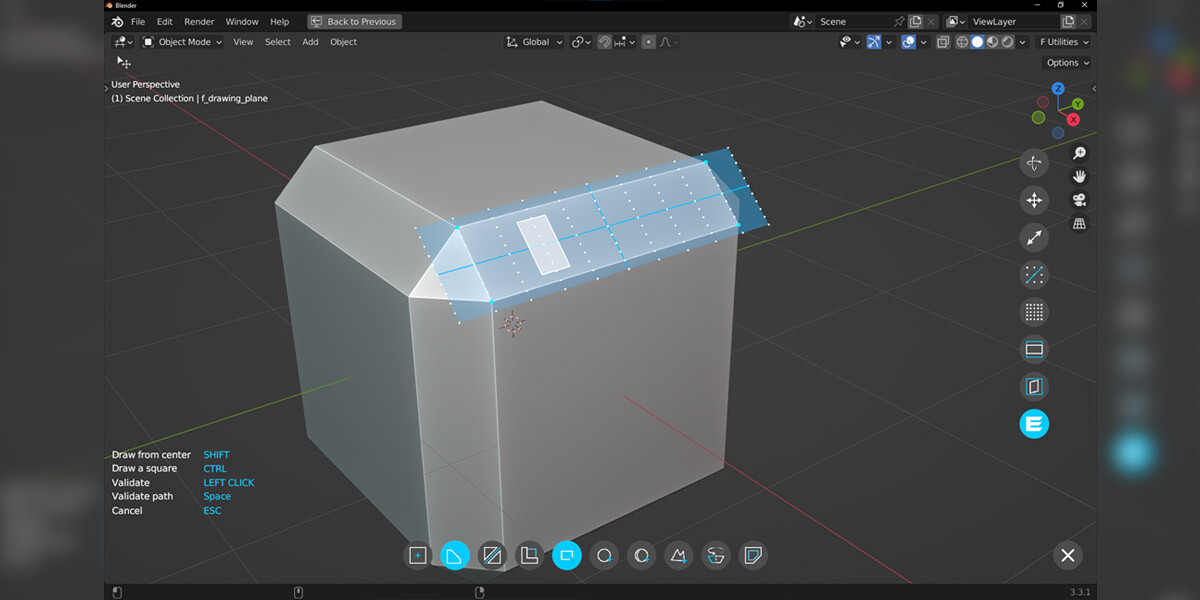The height and width of the screenshot is (600, 1200).
Task: Enable X-ray viewport toggle
Action: (x=942, y=42)
